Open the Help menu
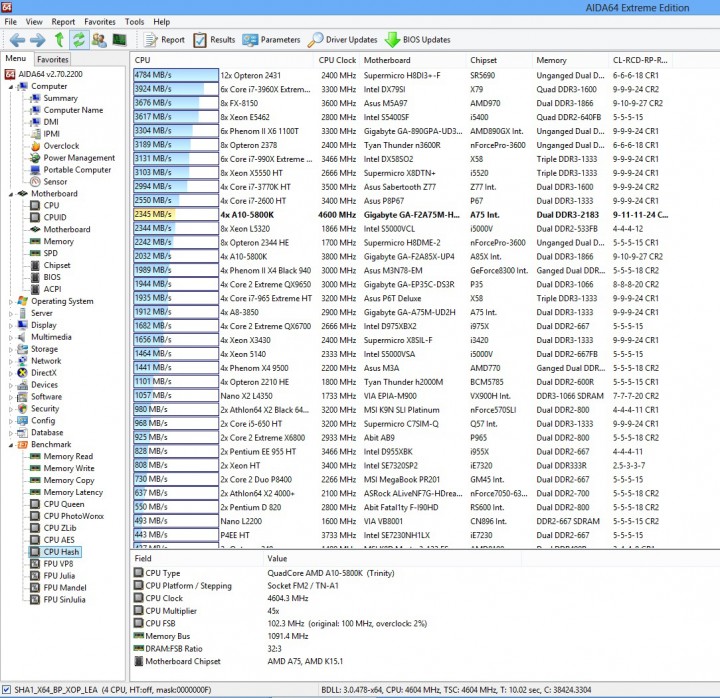Screen dimensions: 720x698 click(161, 22)
